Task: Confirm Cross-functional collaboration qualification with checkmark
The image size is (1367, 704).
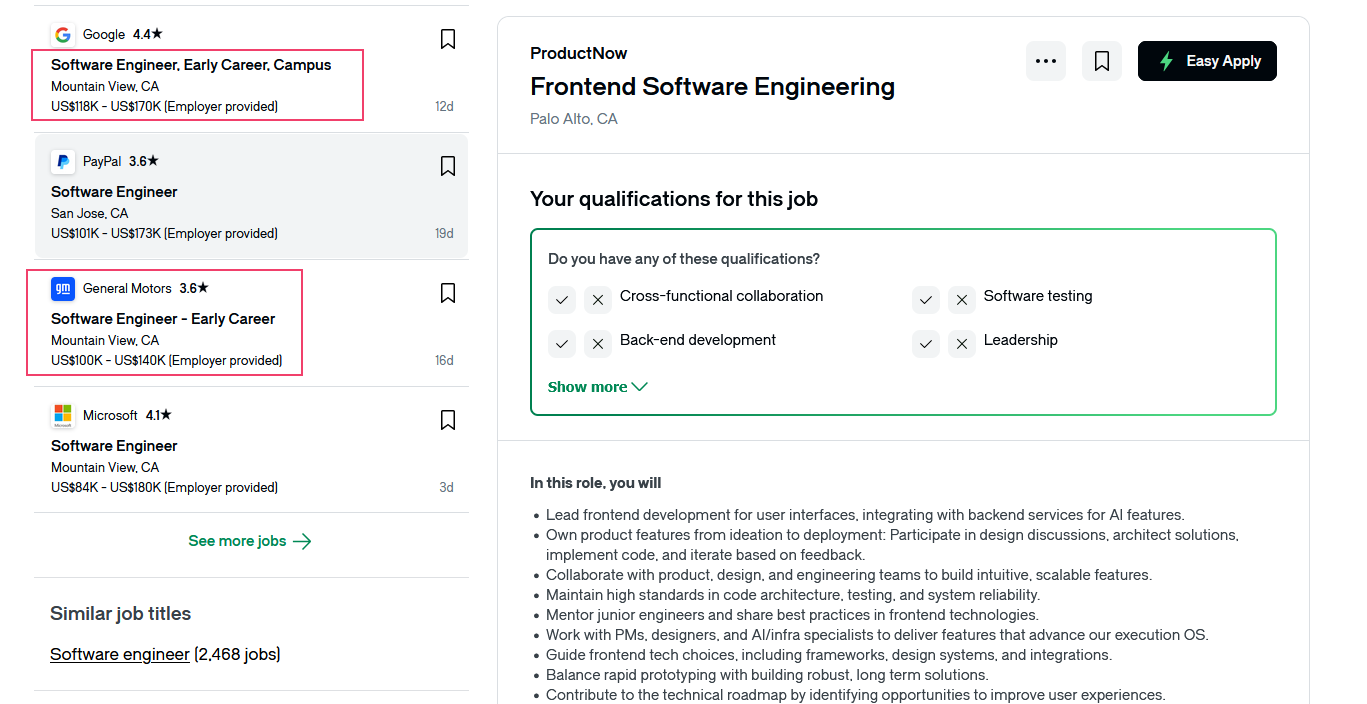Action: coord(562,299)
